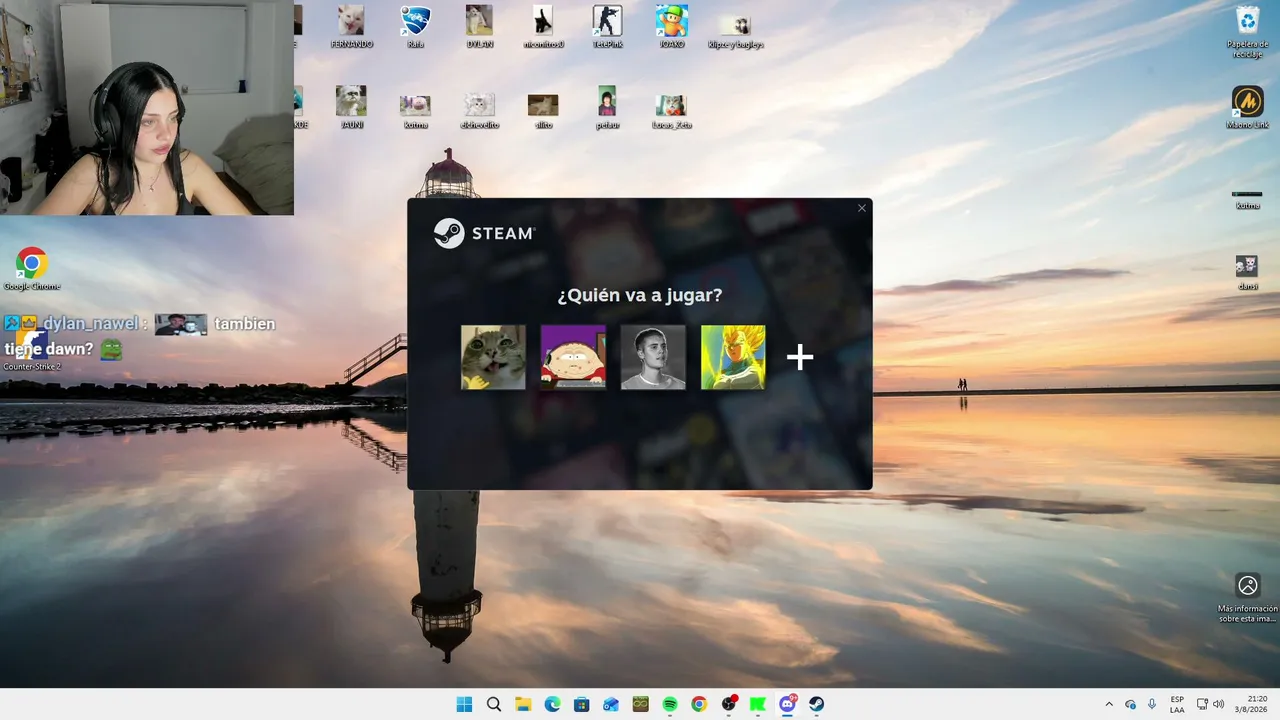Open File Explorer from the taskbar
The image size is (1280, 720).
[523, 704]
